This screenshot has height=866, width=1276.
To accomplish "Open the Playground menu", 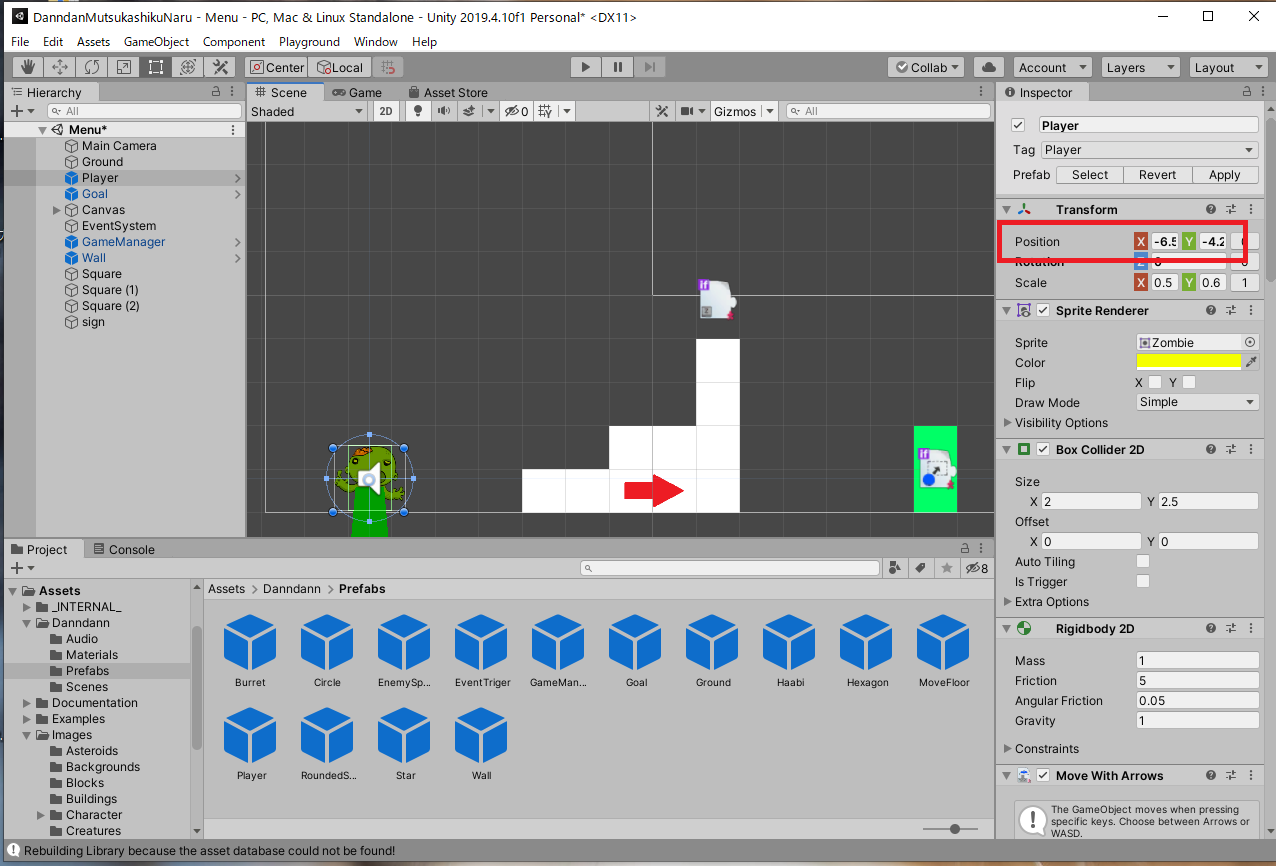I will 309,42.
